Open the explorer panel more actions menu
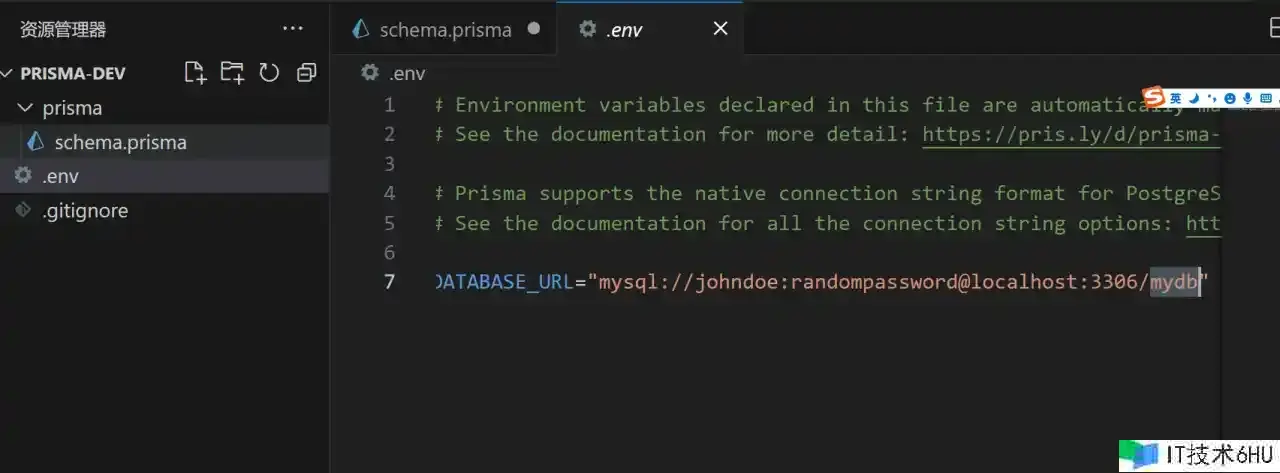 coord(292,29)
